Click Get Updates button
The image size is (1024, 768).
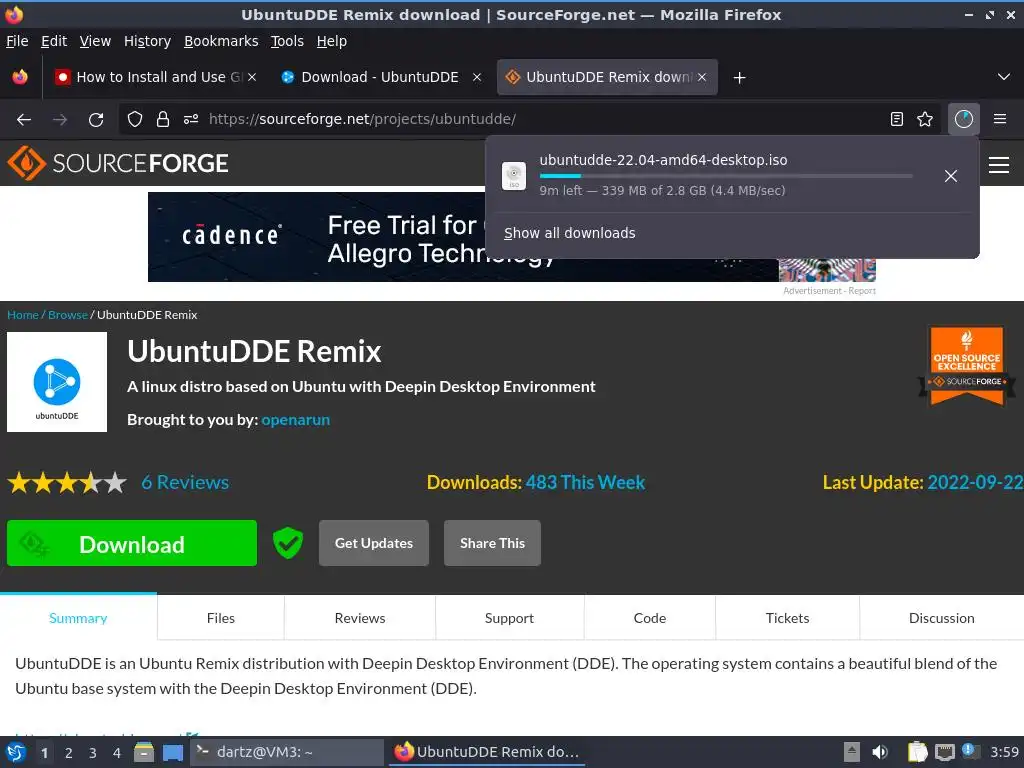374,543
